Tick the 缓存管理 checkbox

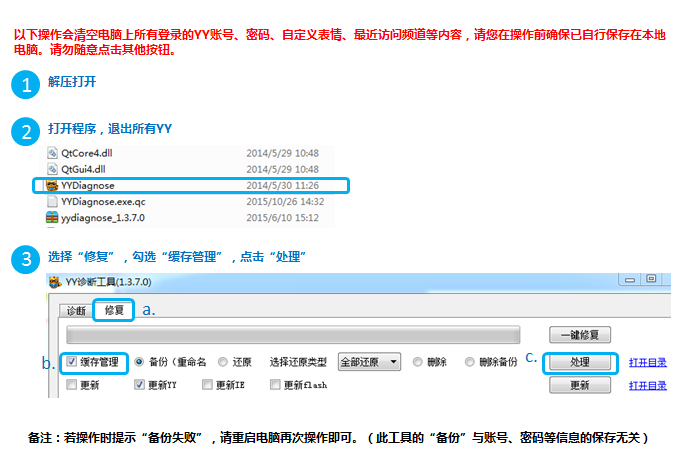[72, 361]
